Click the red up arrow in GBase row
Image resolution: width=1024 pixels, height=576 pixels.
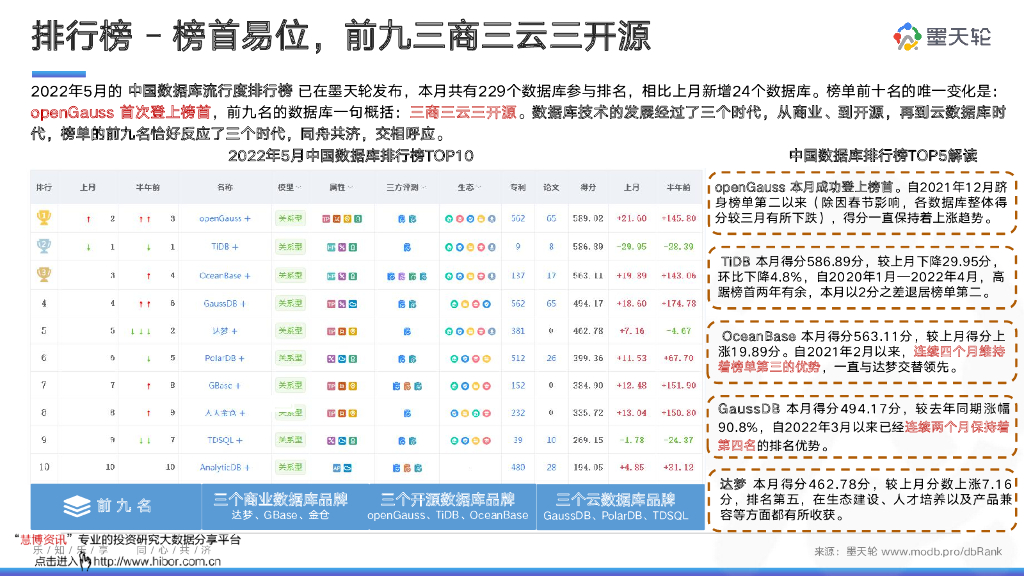(148, 386)
